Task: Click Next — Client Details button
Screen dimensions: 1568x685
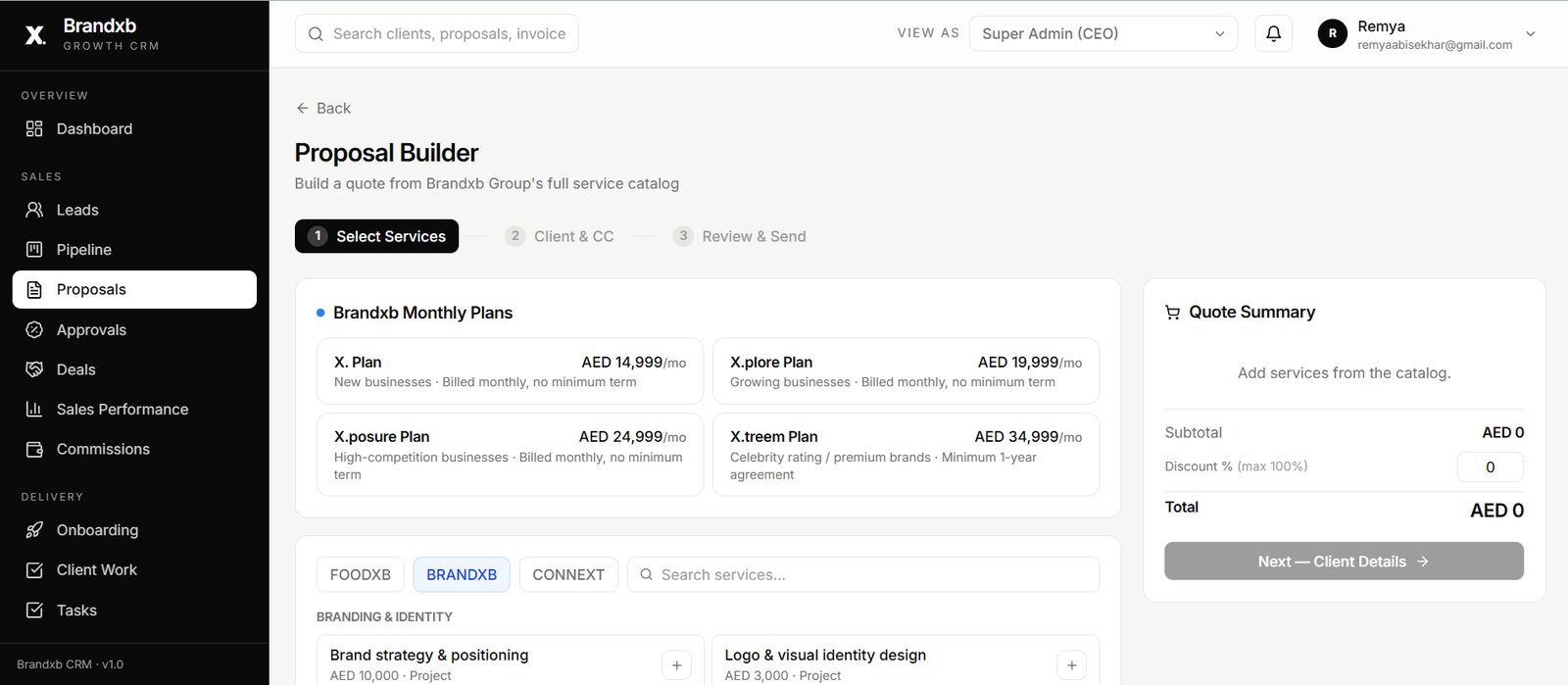Action: pos(1344,562)
